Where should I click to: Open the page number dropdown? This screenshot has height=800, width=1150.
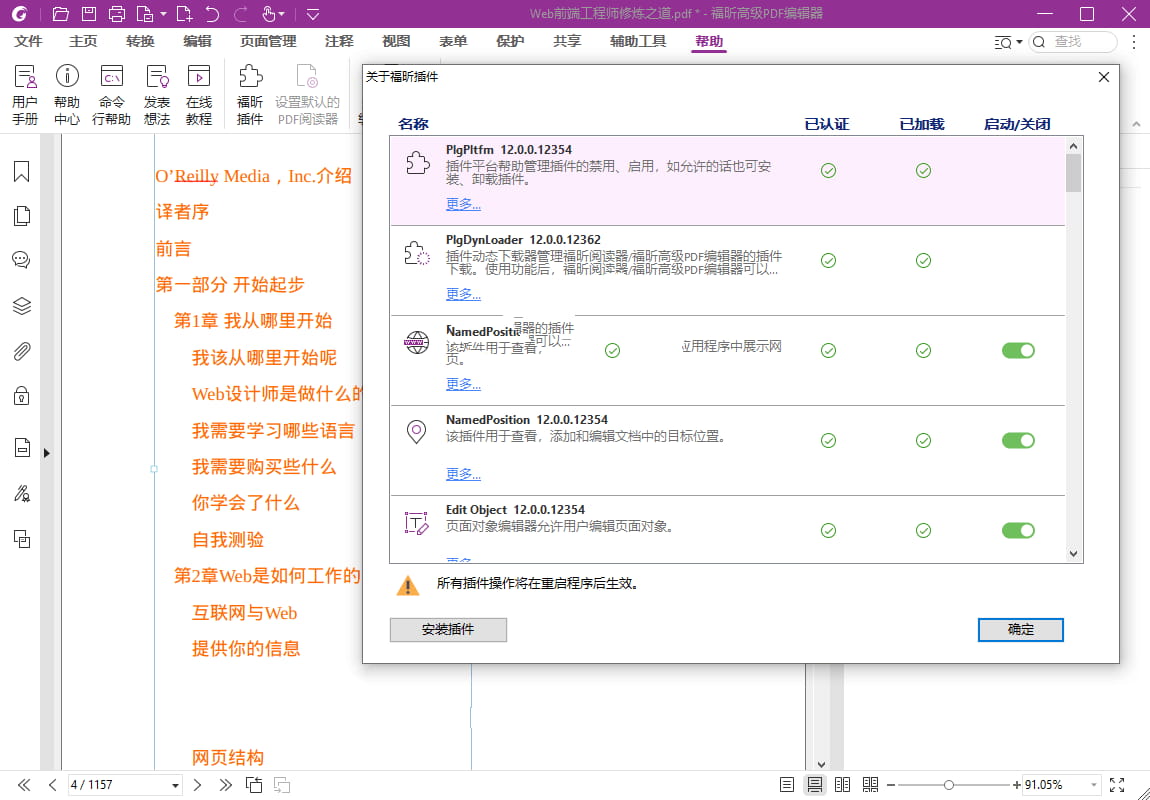[176, 785]
